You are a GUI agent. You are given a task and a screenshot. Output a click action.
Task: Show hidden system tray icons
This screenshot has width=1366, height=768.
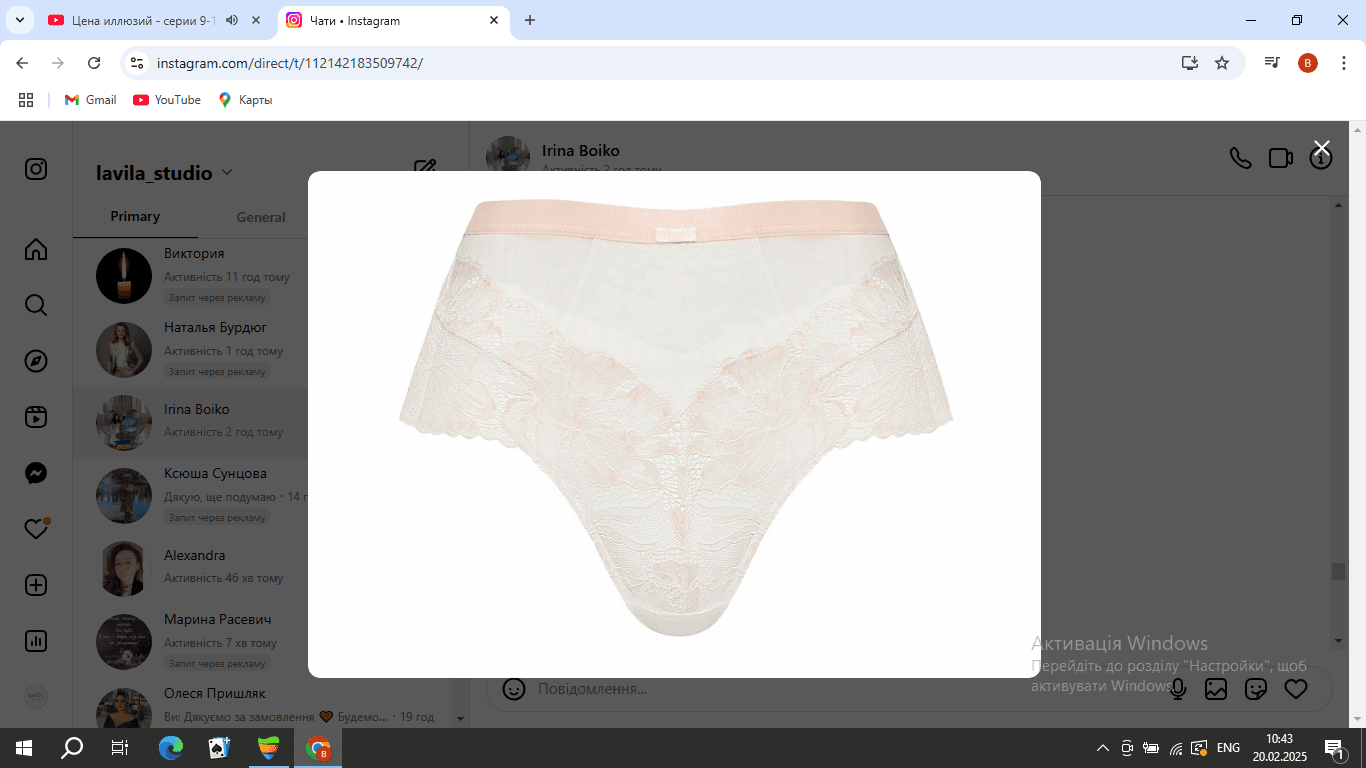click(x=1103, y=748)
